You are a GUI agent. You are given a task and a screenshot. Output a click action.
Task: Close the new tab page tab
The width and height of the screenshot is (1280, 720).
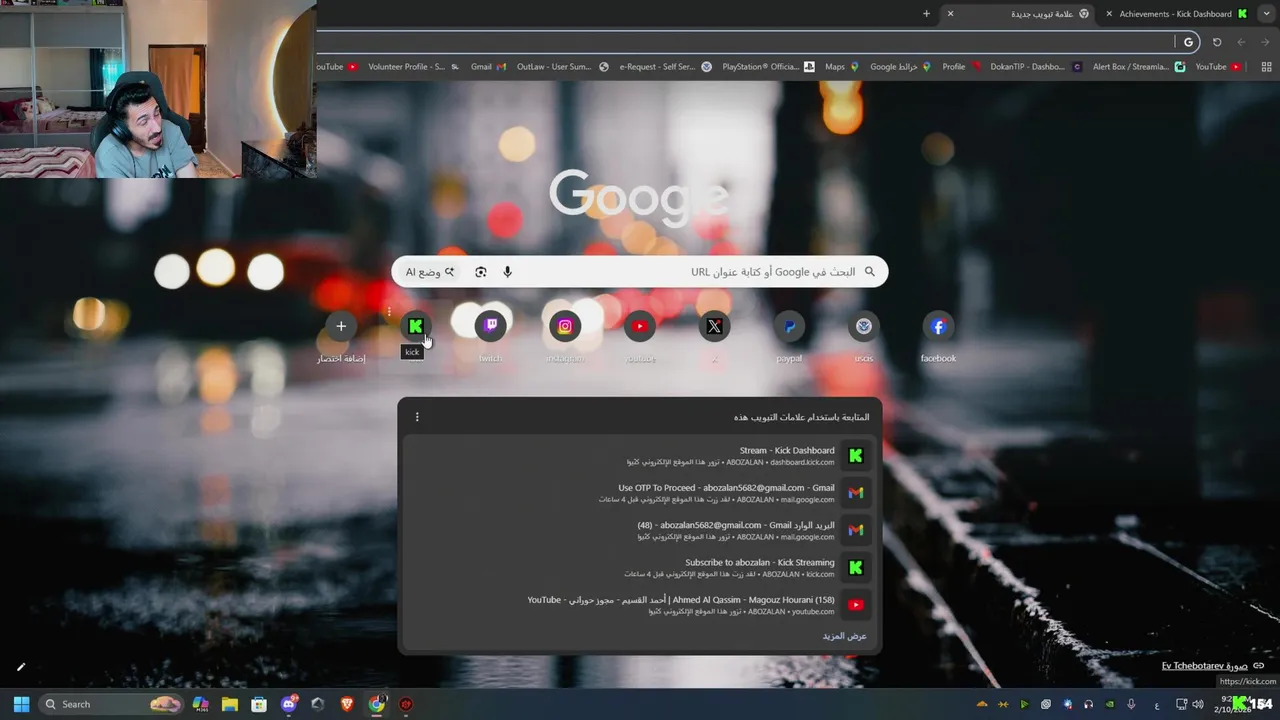[x=950, y=14]
